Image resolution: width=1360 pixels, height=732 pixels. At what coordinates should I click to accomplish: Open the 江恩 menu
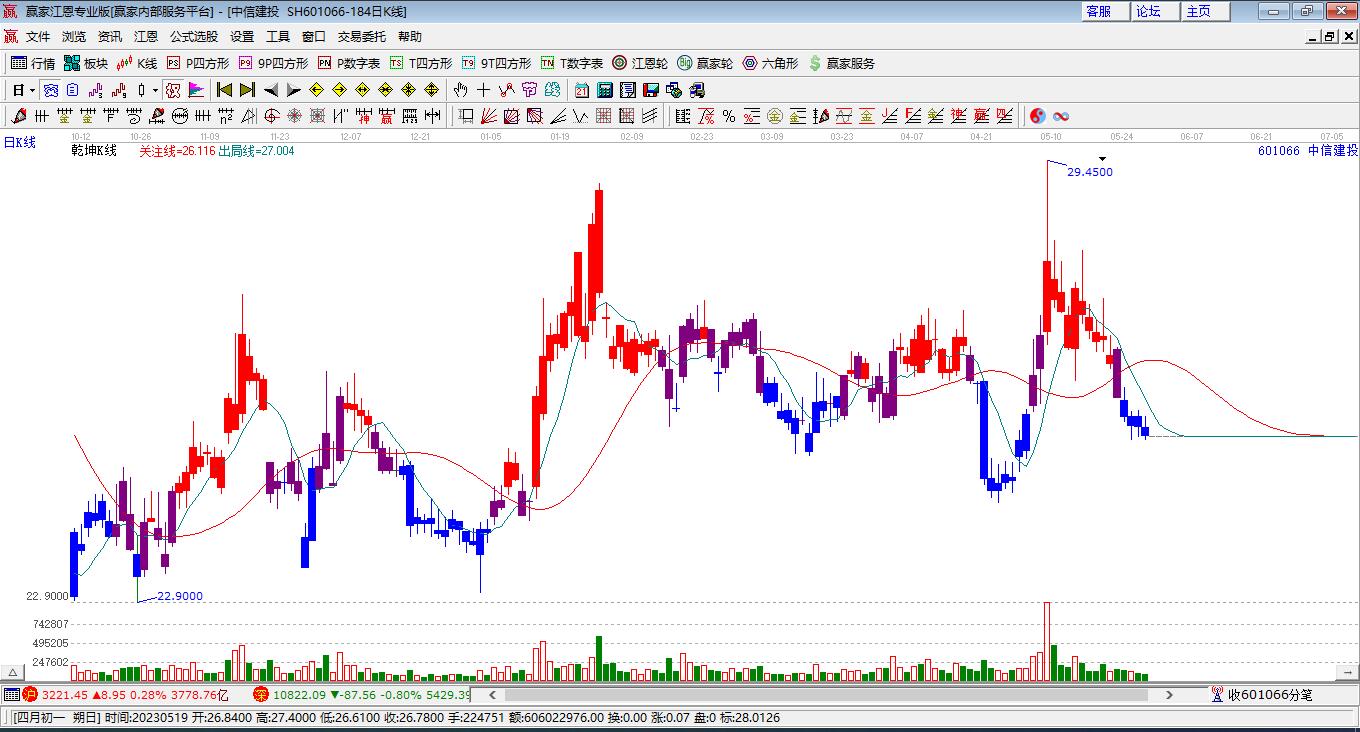[146, 37]
